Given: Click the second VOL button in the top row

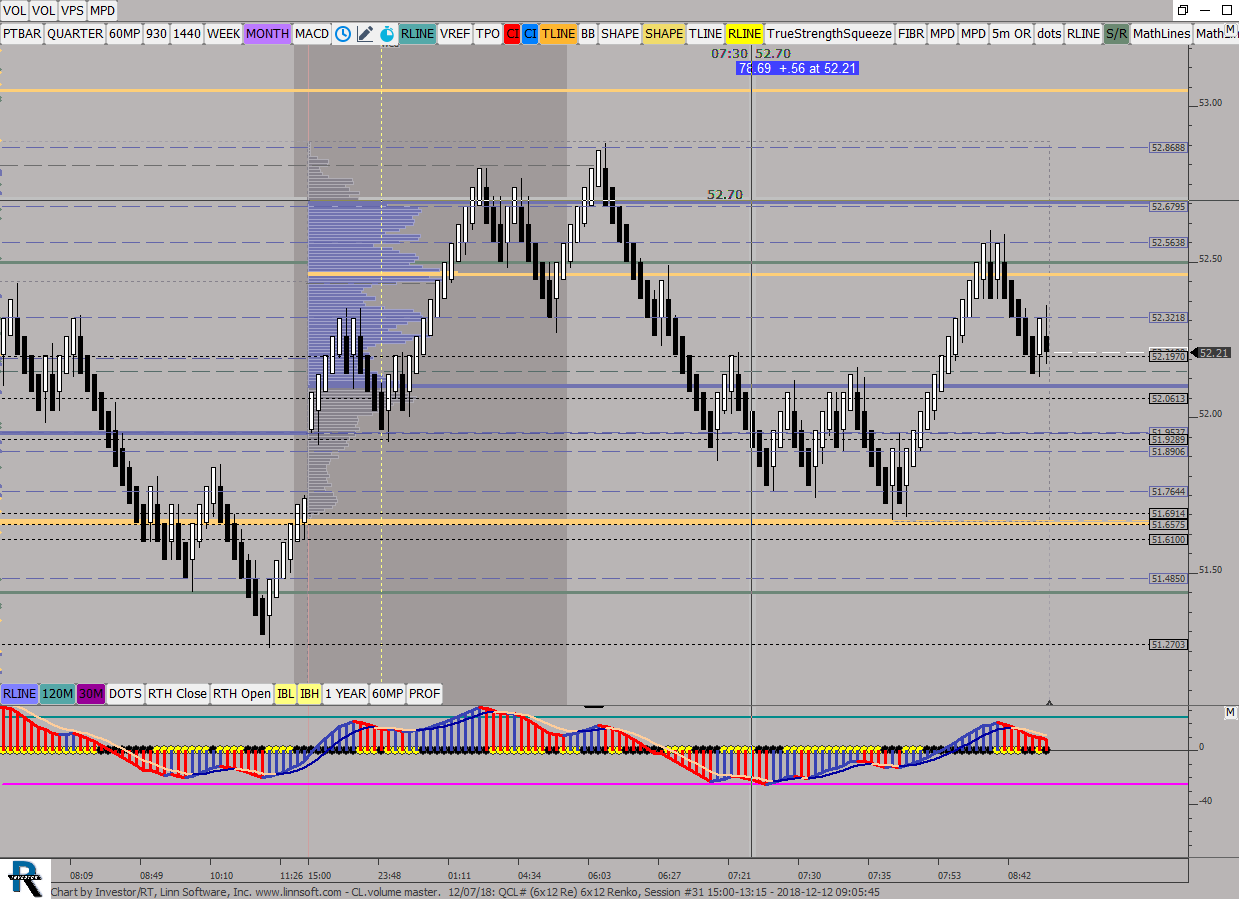Looking at the screenshot, I should [x=43, y=10].
